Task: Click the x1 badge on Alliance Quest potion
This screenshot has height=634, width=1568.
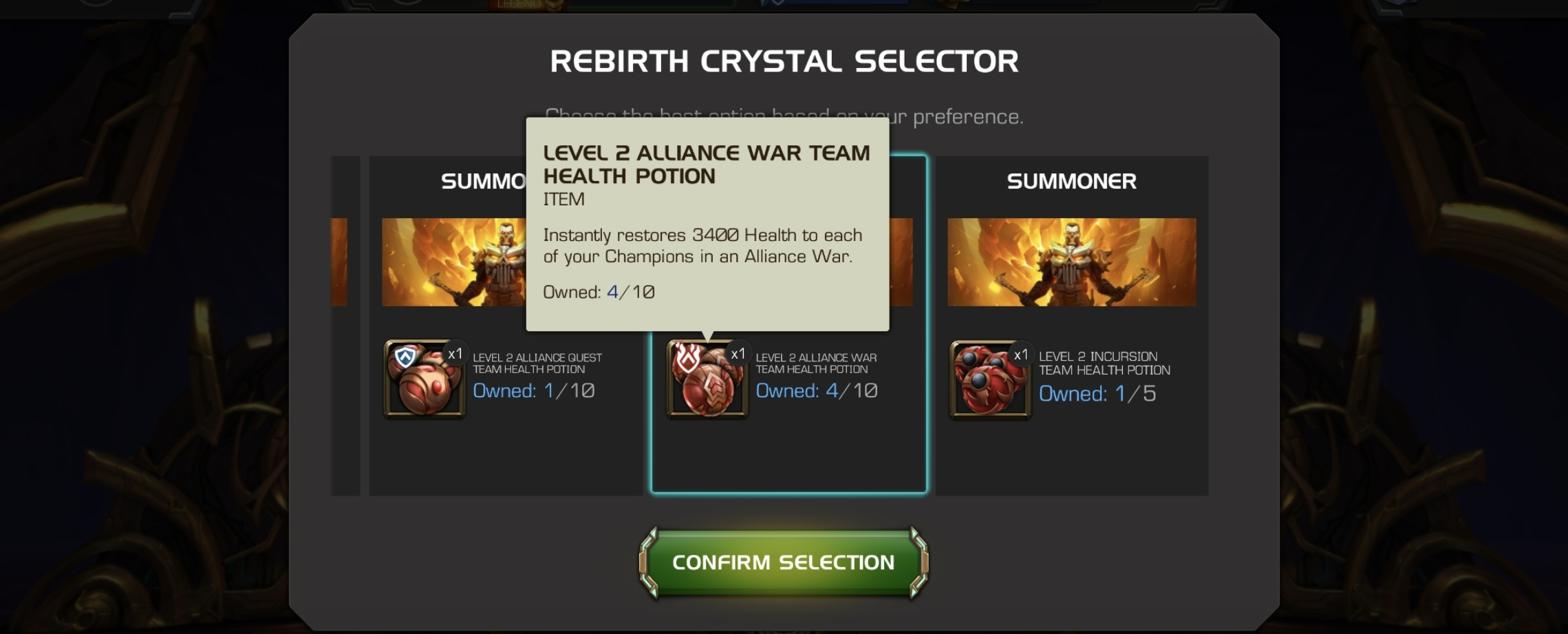Action: pyautogui.click(x=455, y=354)
